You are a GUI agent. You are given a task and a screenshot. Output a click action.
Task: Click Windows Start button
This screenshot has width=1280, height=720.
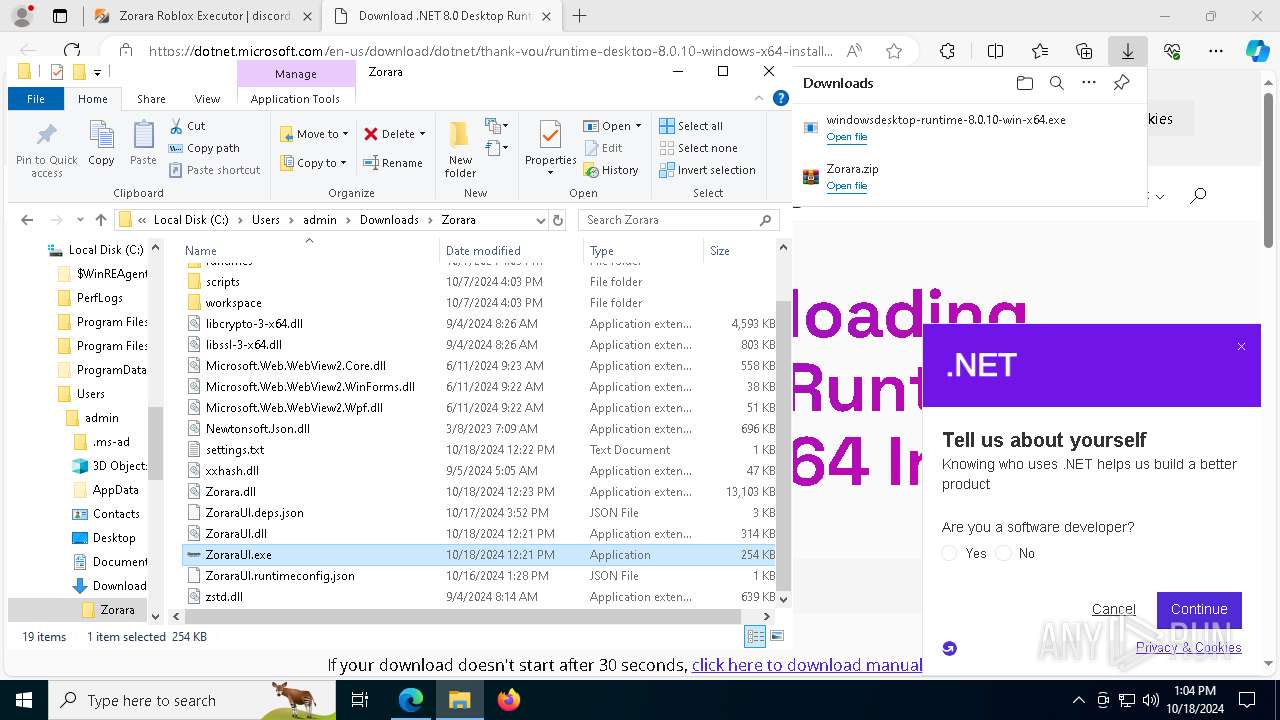[23, 700]
